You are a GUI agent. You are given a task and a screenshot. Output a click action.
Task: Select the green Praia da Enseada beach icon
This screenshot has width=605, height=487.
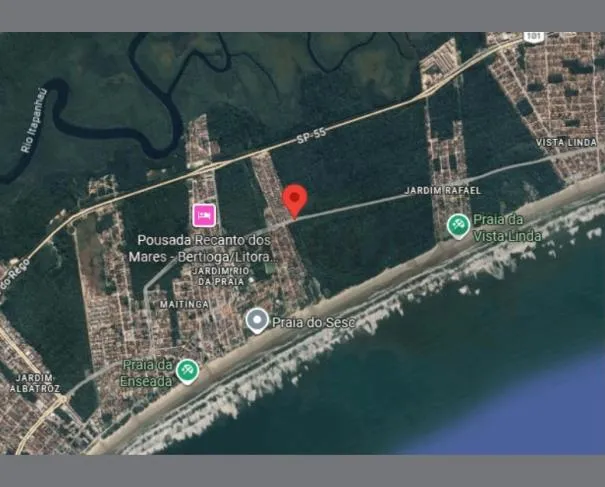coord(186,372)
